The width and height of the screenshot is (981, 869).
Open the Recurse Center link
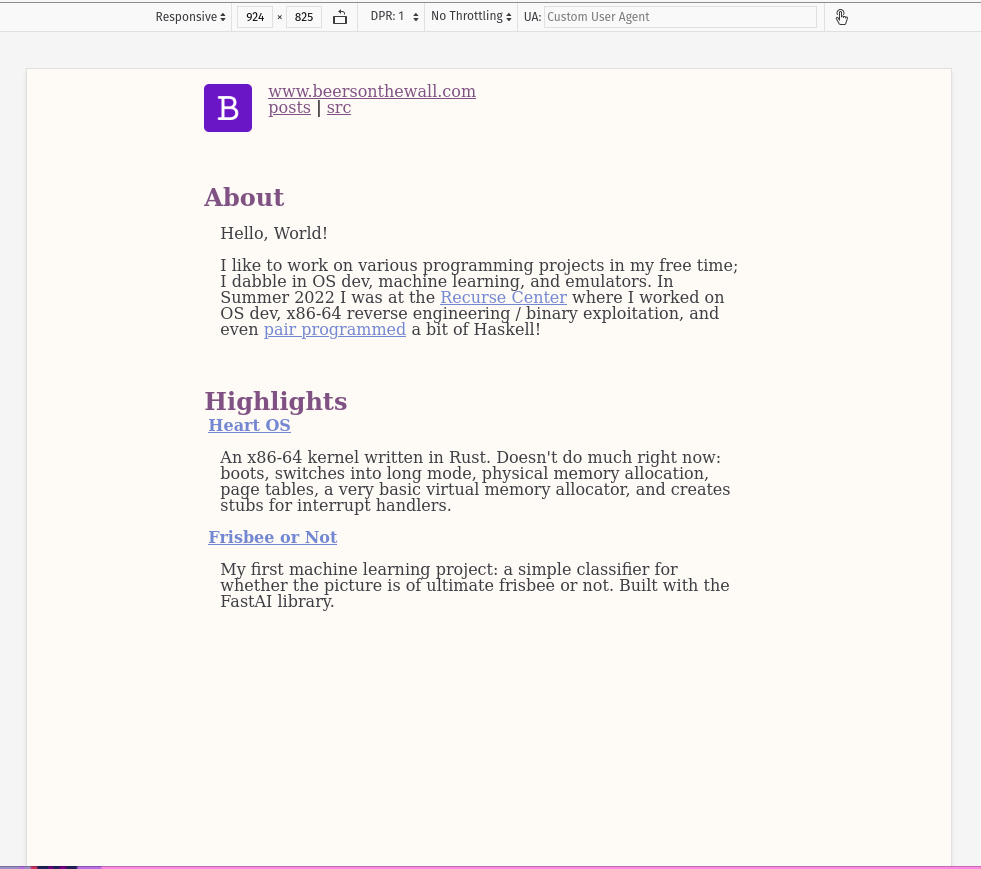[x=503, y=297]
